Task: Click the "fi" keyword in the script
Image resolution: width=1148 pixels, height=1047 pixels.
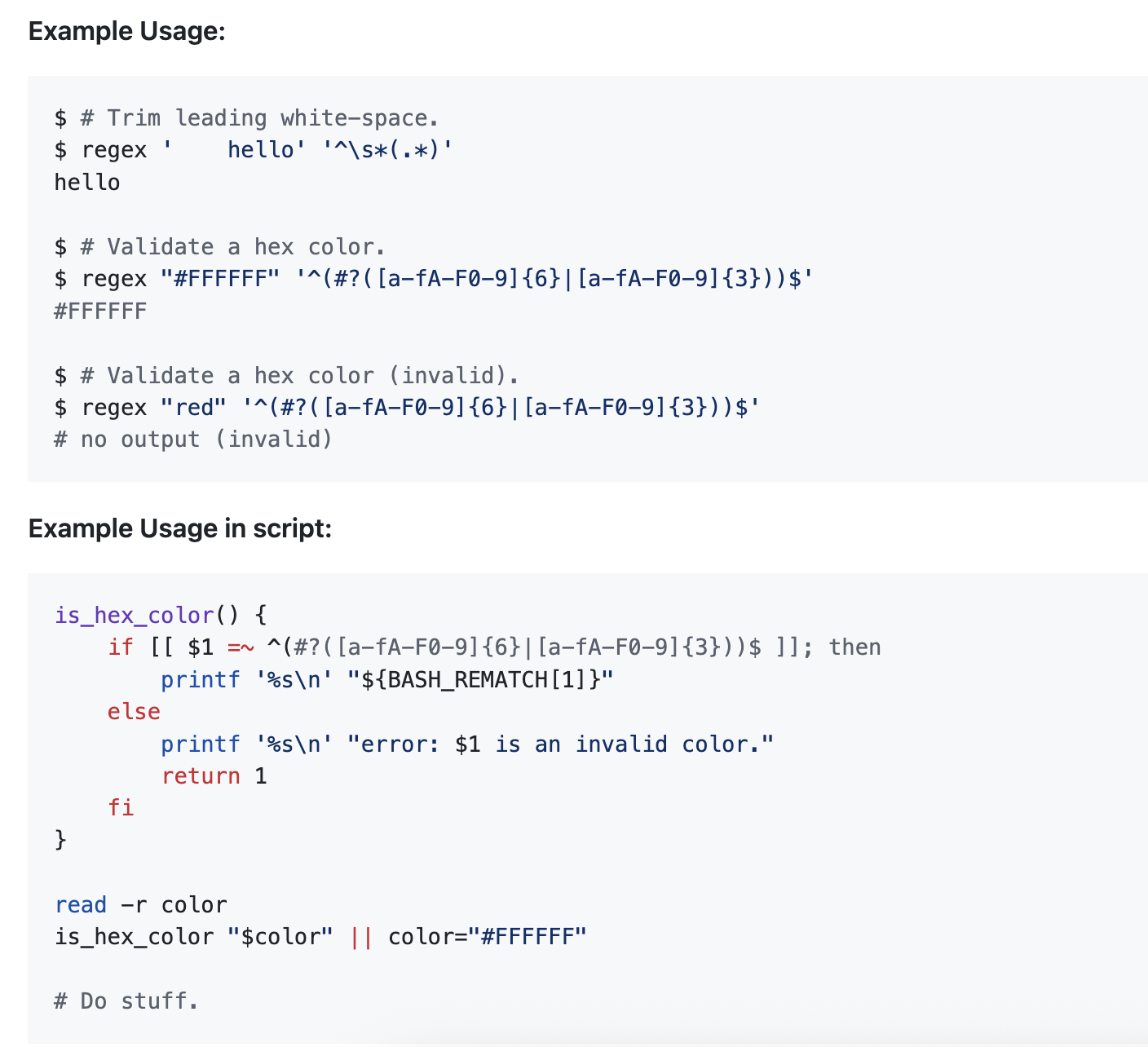Action: click(x=121, y=808)
